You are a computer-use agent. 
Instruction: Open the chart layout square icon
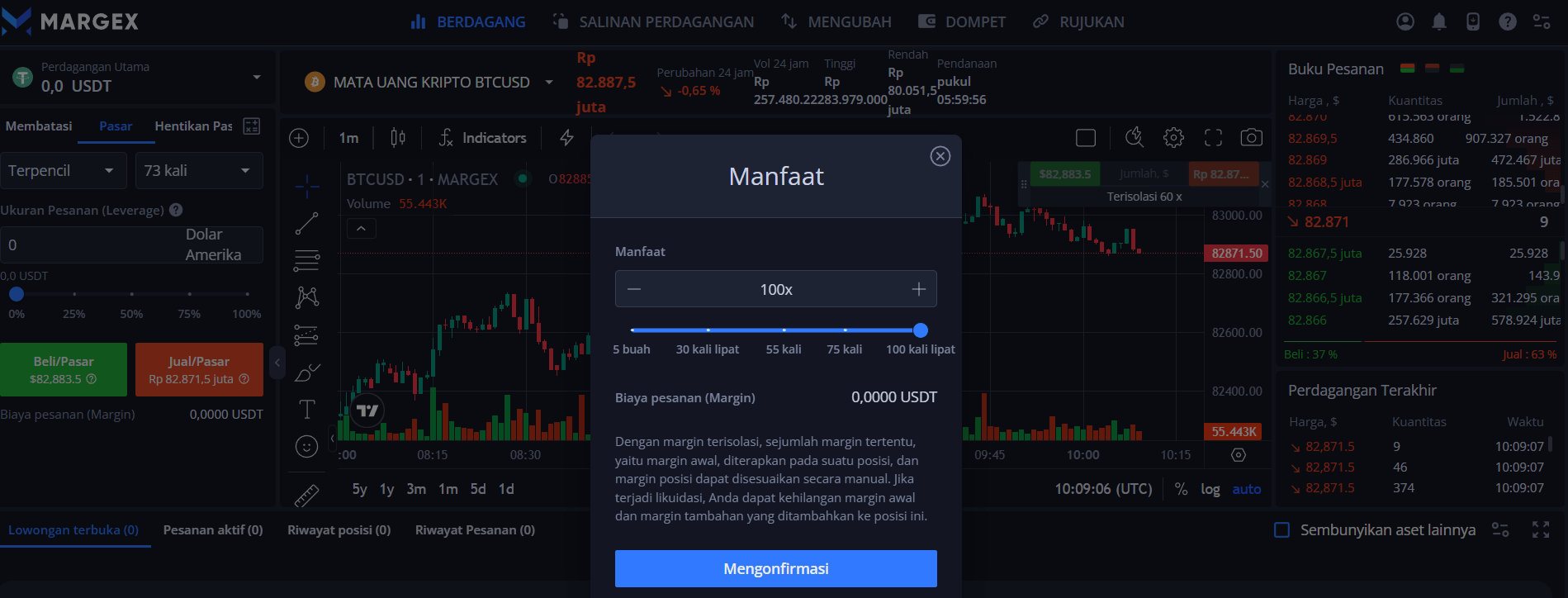[1086, 138]
